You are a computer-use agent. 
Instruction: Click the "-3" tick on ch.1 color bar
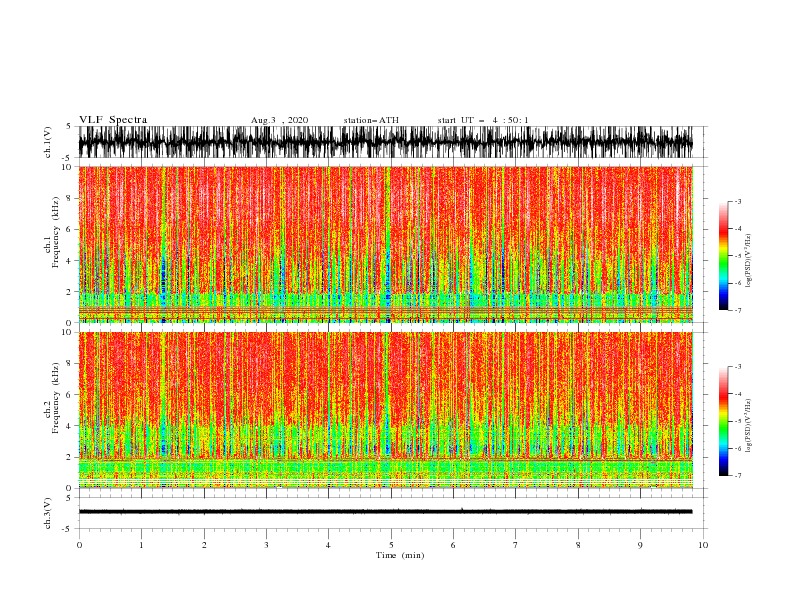click(737, 201)
